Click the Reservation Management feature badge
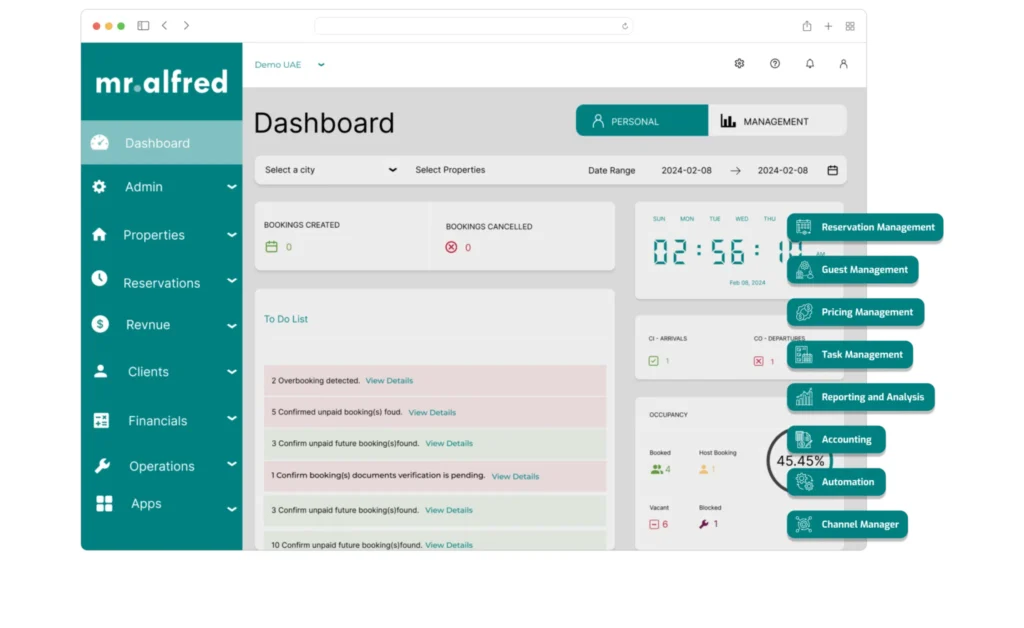Viewport: 1024px width, 628px height. 865,228
